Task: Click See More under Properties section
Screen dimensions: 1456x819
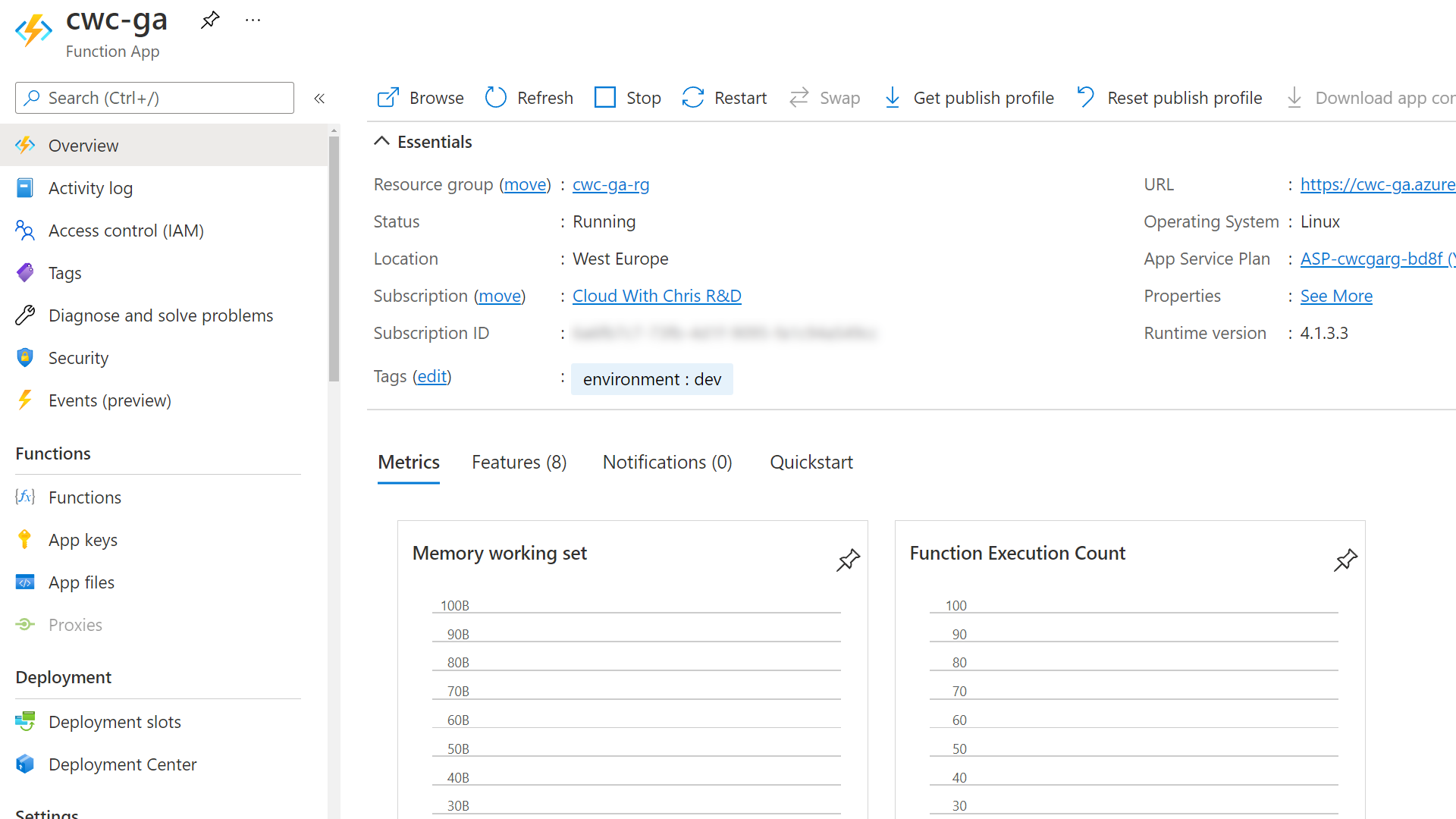Action: [1336, 295]
